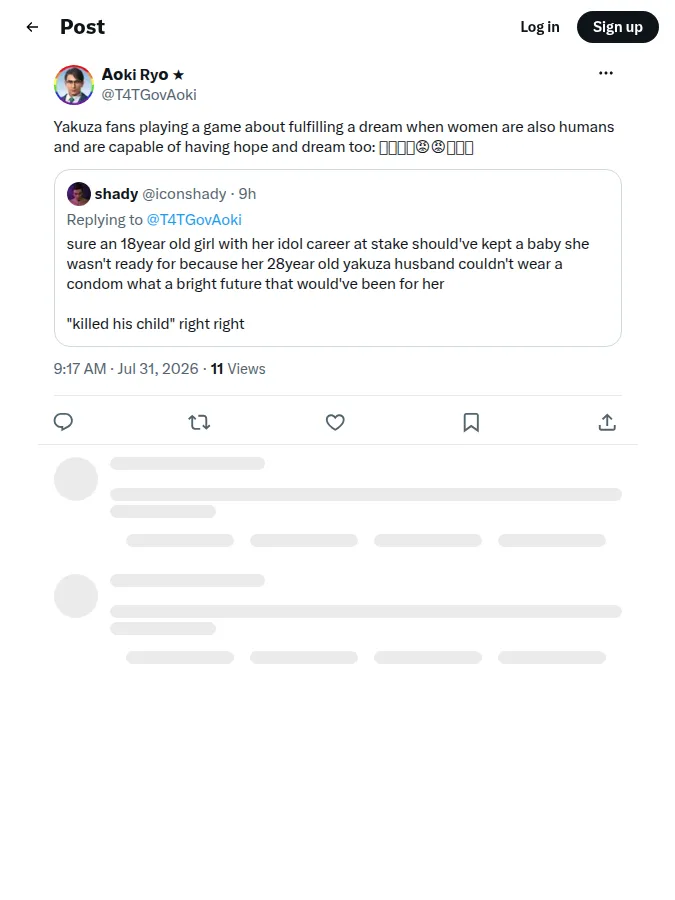Open shady's small avatar in quoted post
675x900 pixels.
79,194
